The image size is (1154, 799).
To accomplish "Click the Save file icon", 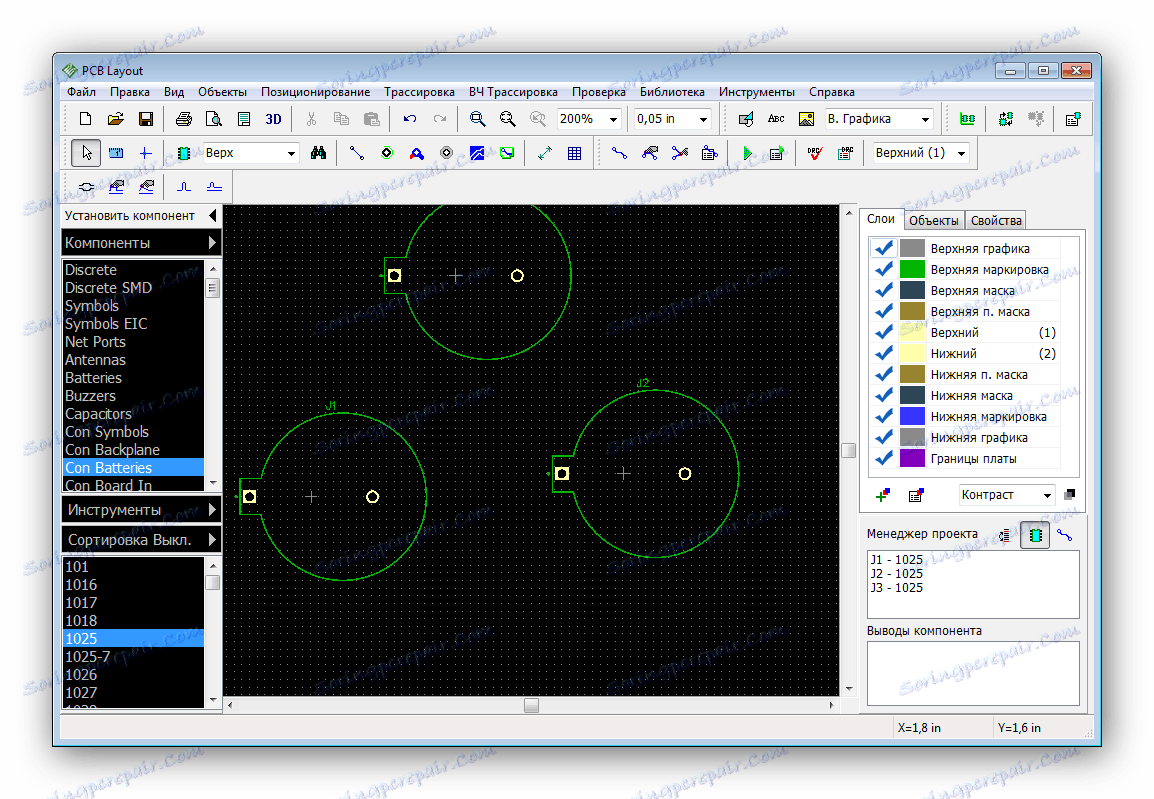I will (145, 119).
